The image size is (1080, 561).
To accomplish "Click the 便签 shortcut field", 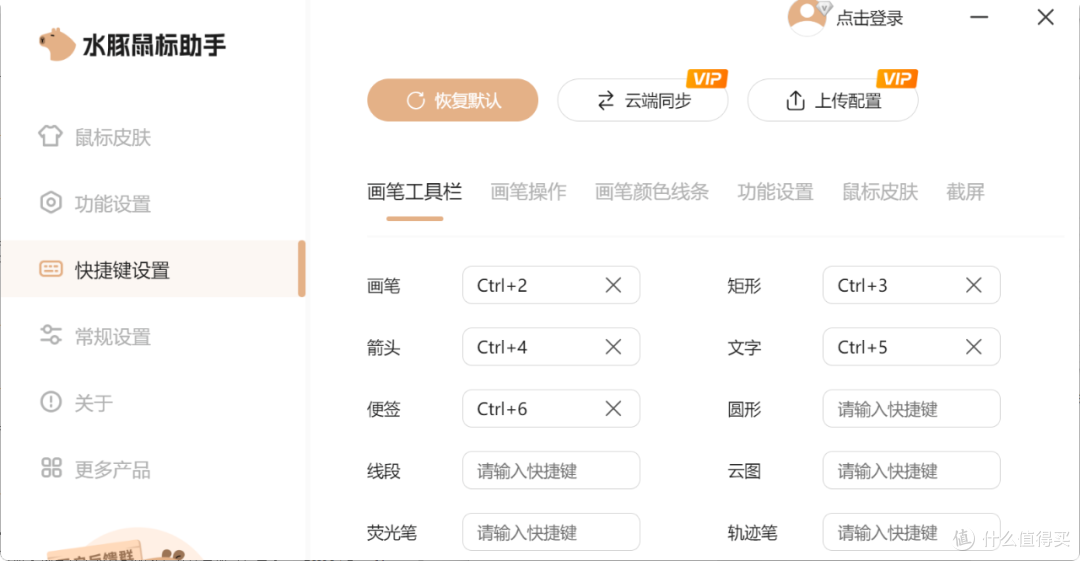I will (551, 409).
